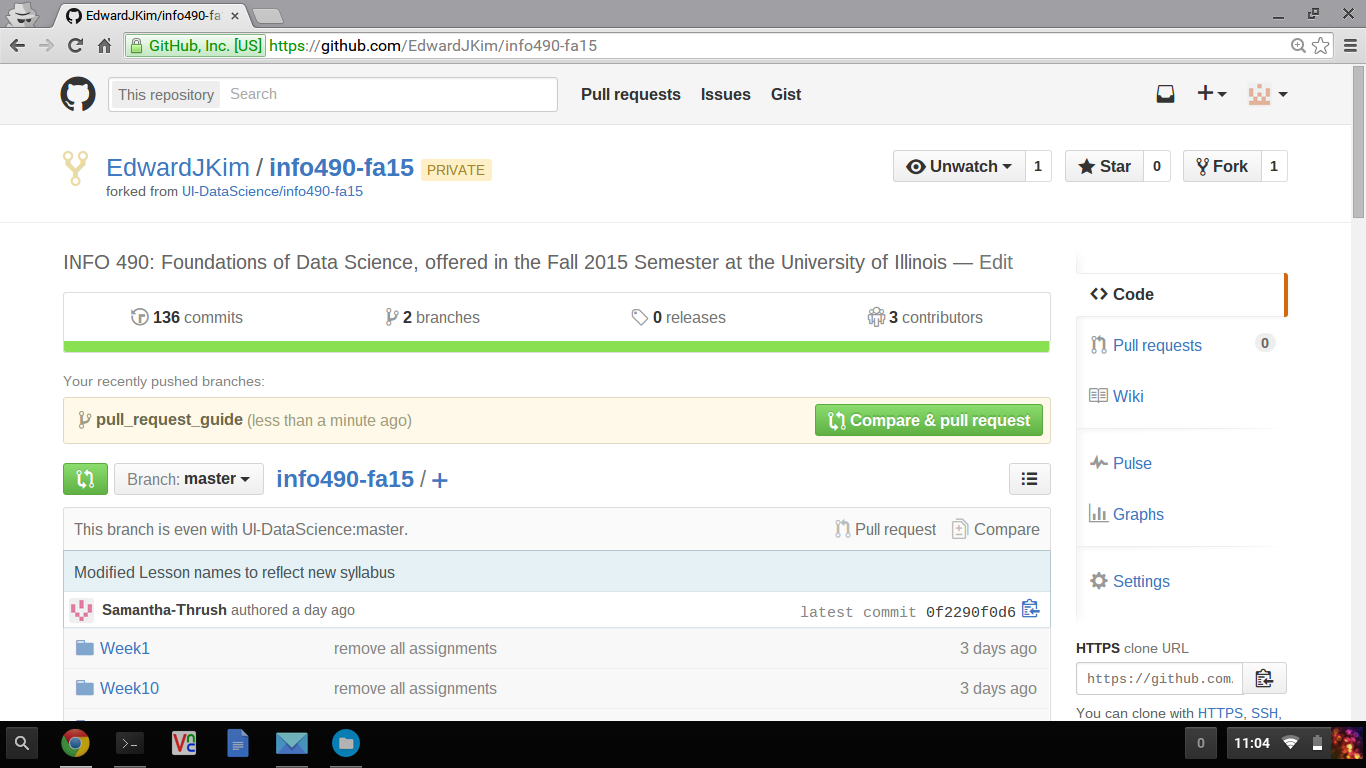Screen dimensions: 1366x768
Task: Open the Unwatch dropdown button
Action: pyautogui.click(x=959, y=167)
